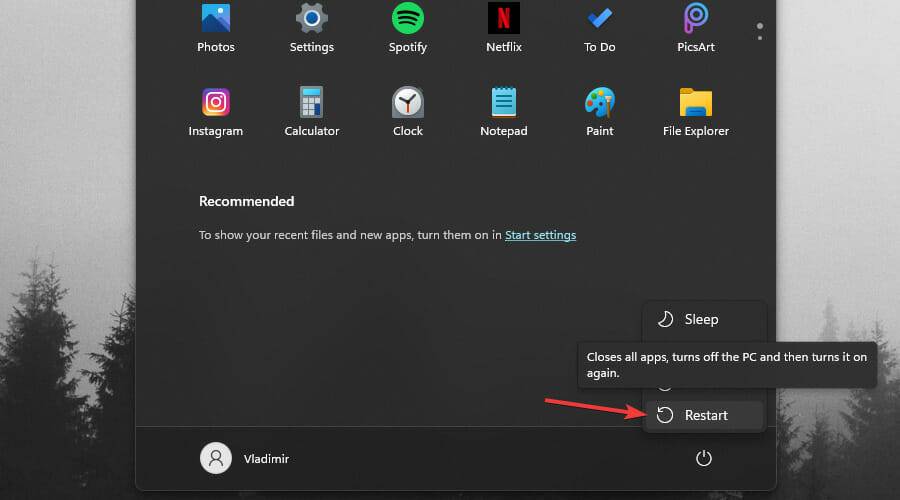Image resolution: width=900 pixels, height=500 pixels.
Task: Open the Netflix app
Action: tap(503, 27)
